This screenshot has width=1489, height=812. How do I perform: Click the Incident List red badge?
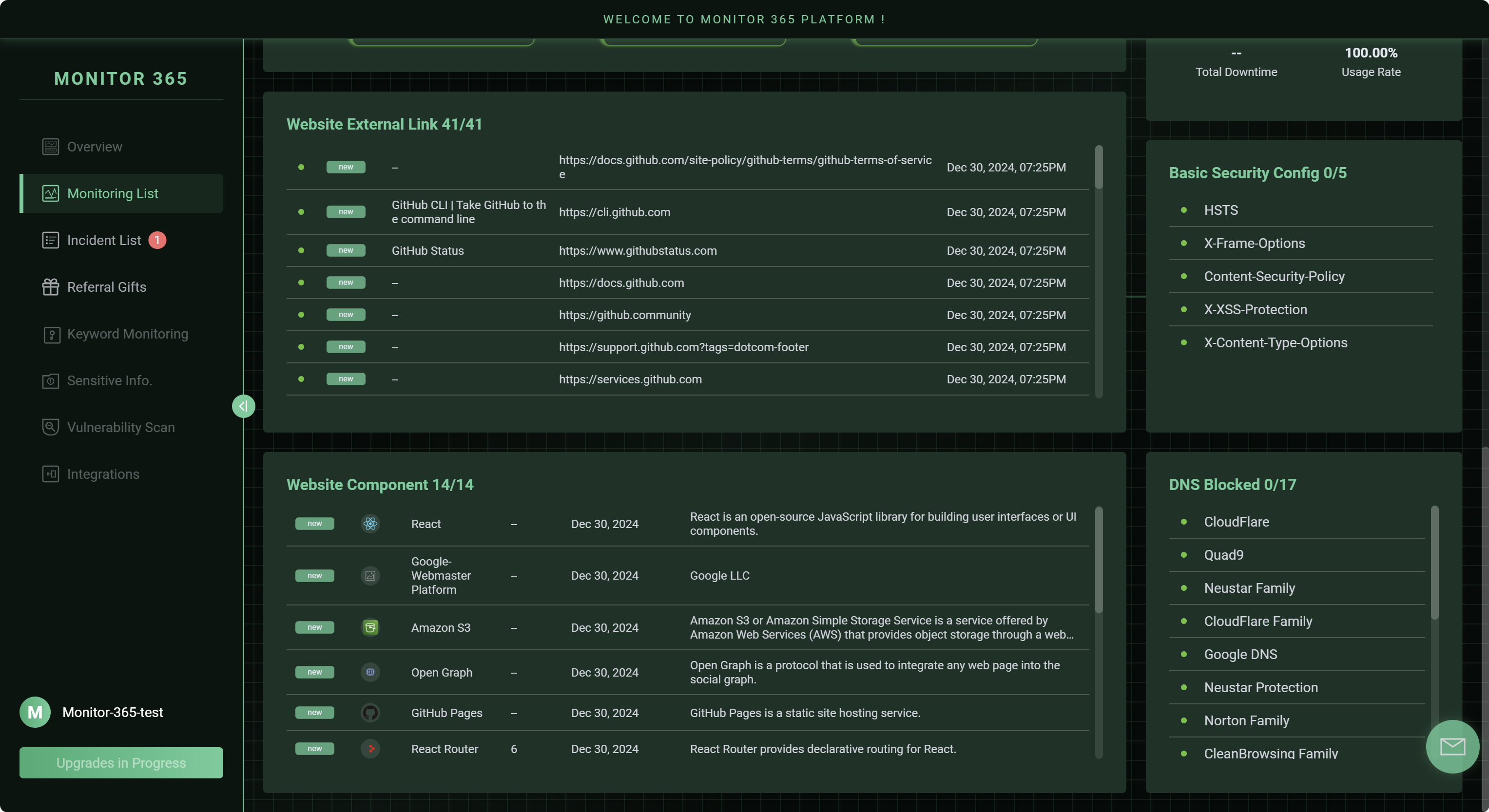point(157,240)
